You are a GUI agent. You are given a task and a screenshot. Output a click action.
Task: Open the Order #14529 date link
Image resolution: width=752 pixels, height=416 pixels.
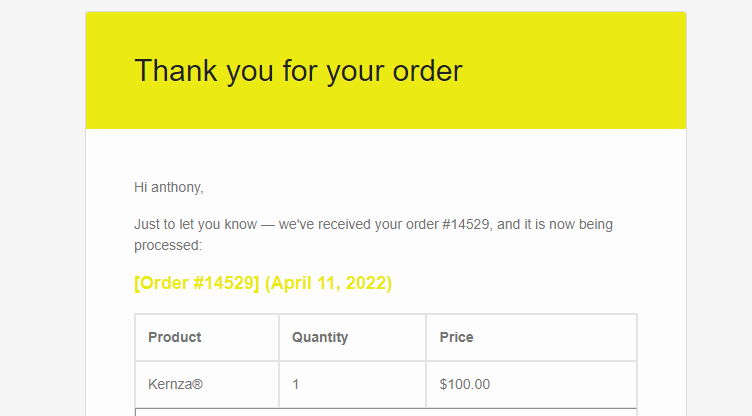(263, 283)
